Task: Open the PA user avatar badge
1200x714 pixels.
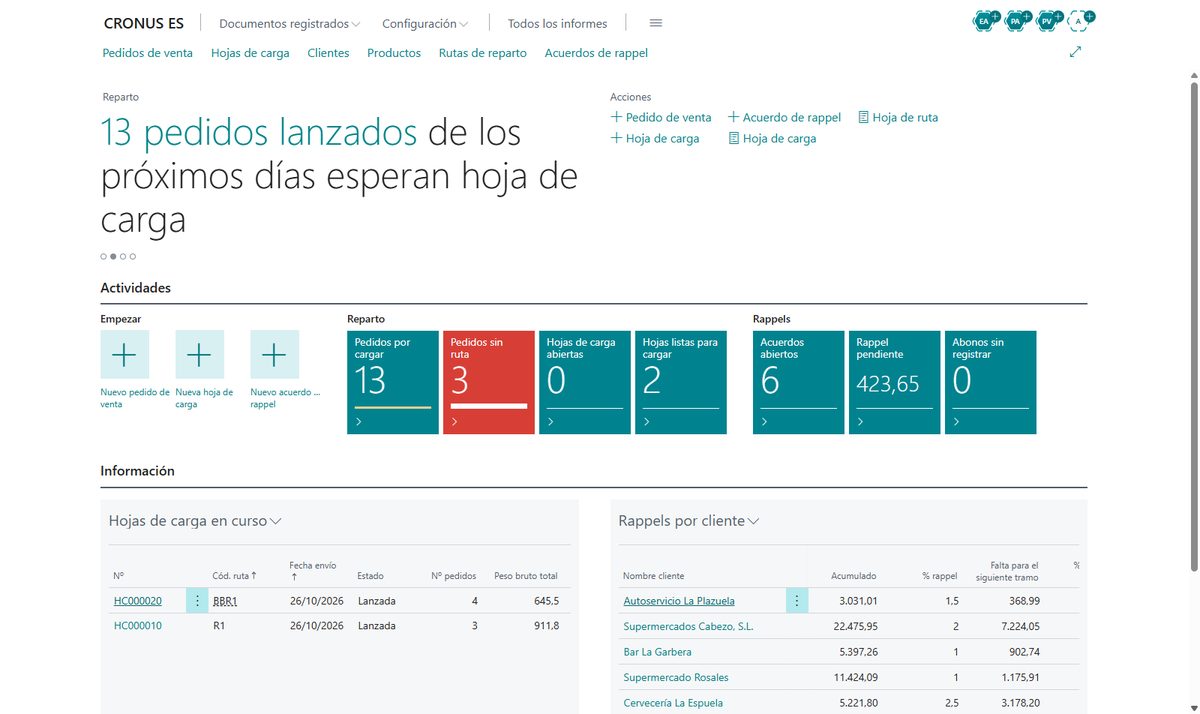Action: [1016, 20]
